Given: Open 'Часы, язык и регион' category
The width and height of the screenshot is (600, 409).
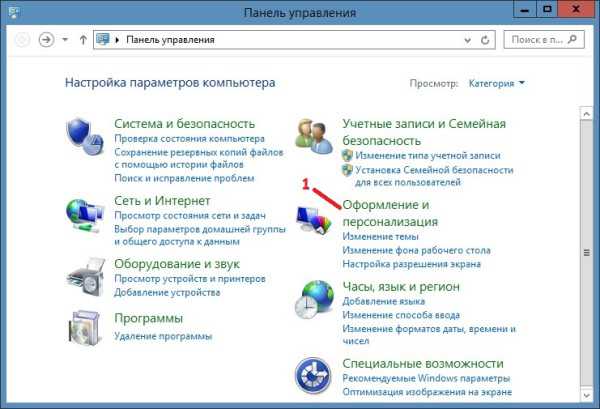Looking at the screenshot, I should click(x=401, y=287).
